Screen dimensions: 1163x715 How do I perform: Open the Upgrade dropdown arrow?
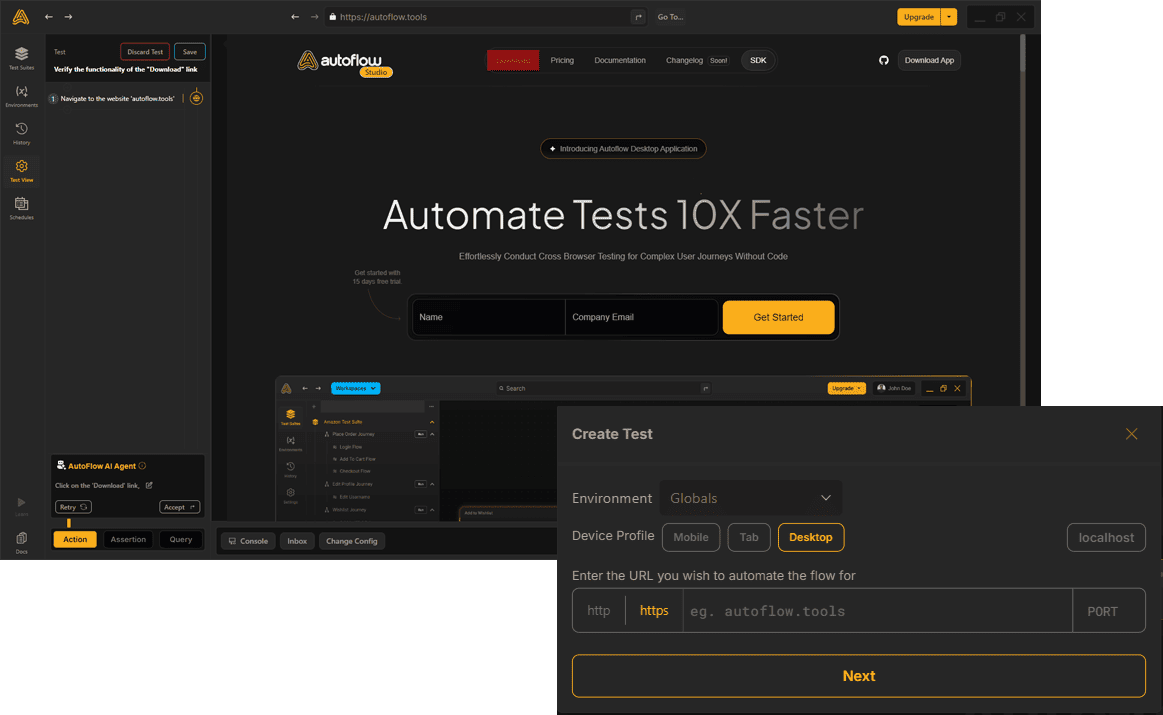point(949,16)
